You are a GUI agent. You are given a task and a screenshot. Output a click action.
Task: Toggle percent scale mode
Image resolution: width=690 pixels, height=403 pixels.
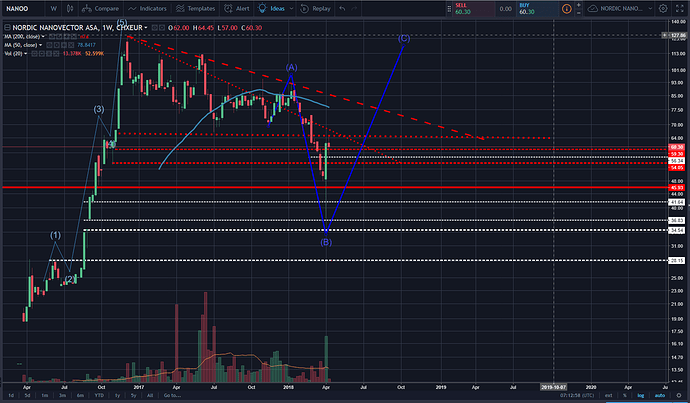coord(624,395)
